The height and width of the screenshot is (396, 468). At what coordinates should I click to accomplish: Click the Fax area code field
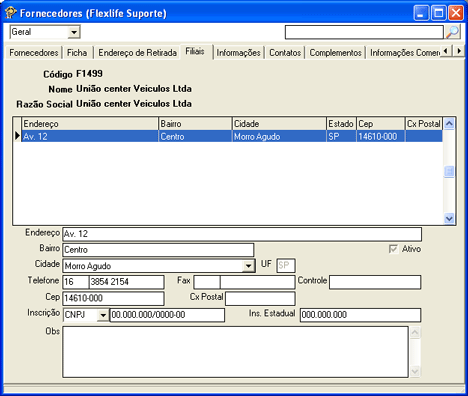click(x=207, y=282)
